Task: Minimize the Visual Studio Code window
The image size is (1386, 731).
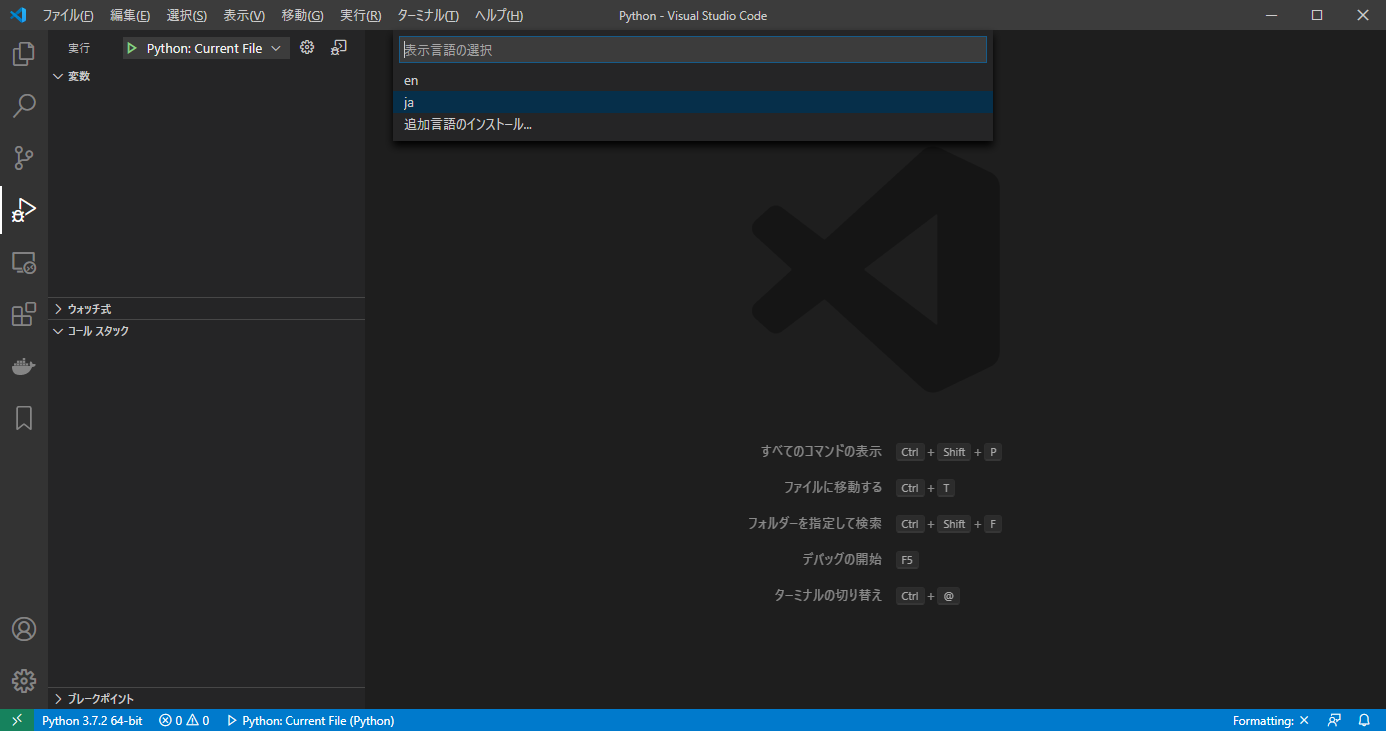Action: pos(1271,15)
